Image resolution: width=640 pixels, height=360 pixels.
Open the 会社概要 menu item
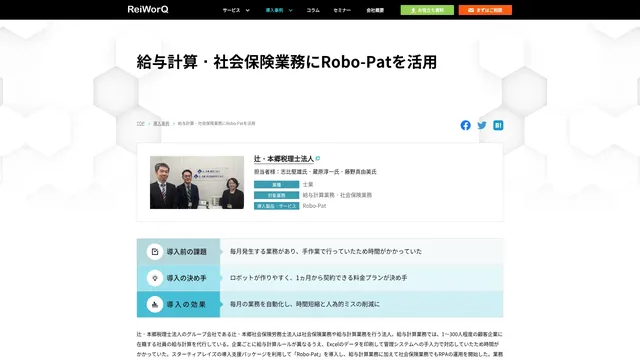(375, 10)
